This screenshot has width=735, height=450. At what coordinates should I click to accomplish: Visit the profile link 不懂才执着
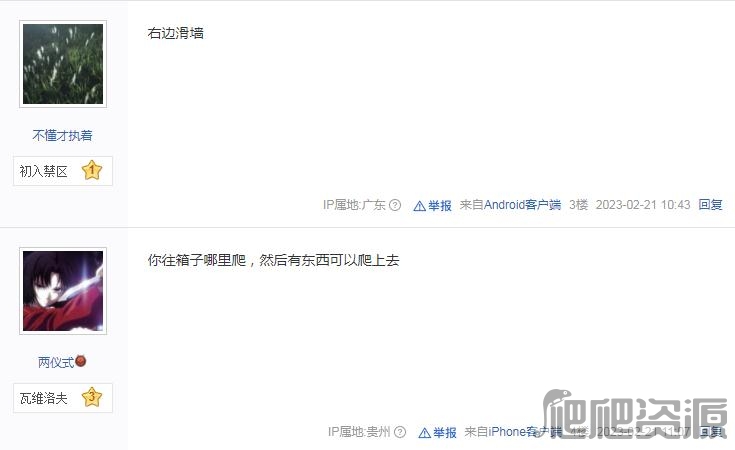62,135
